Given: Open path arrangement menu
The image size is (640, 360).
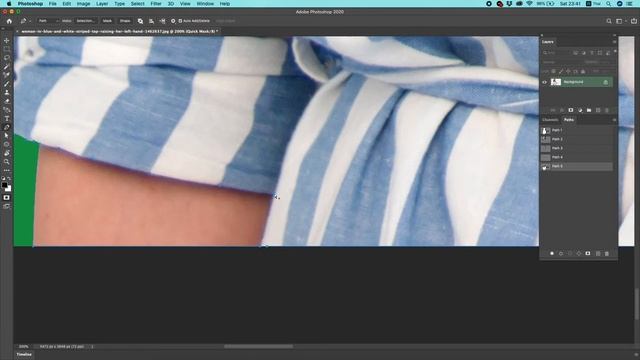Looking at the screenshot, I should (162, 21).
